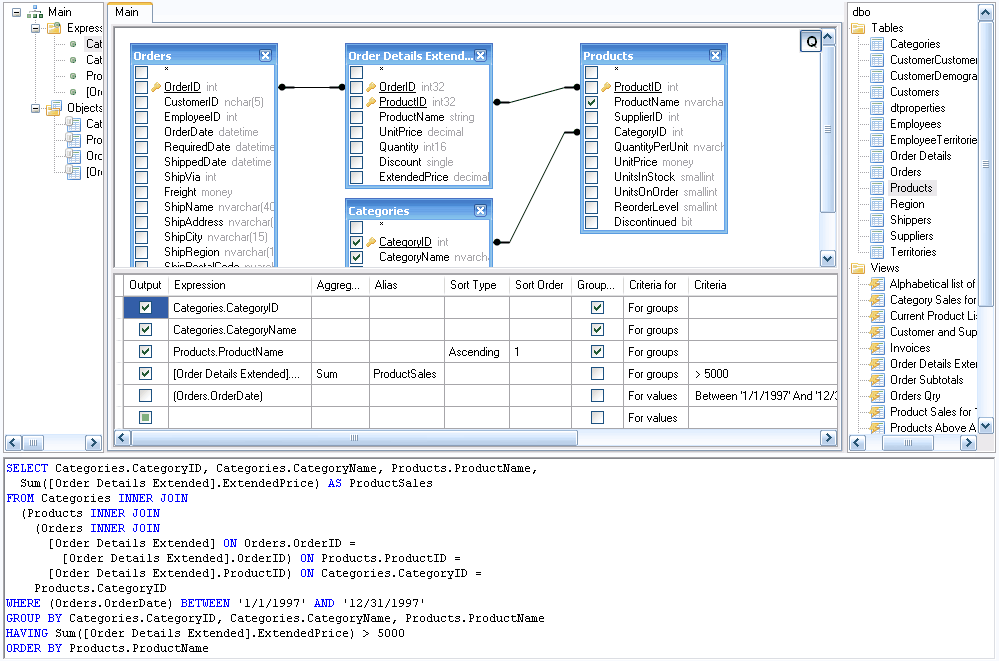The width and height of the screenshot is (999, 661).
Task: Select the Orders table in dbo tree
Action: [905, 172]
